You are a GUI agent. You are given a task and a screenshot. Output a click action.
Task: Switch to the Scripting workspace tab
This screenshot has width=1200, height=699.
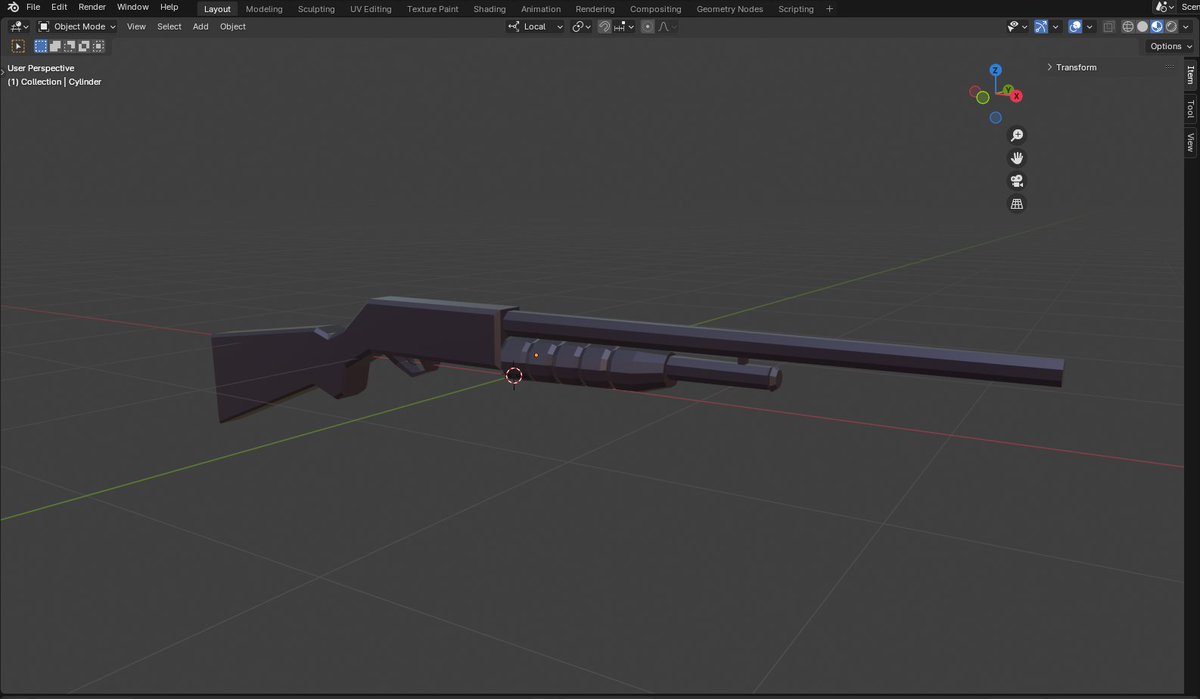click(x=796, y=9)
